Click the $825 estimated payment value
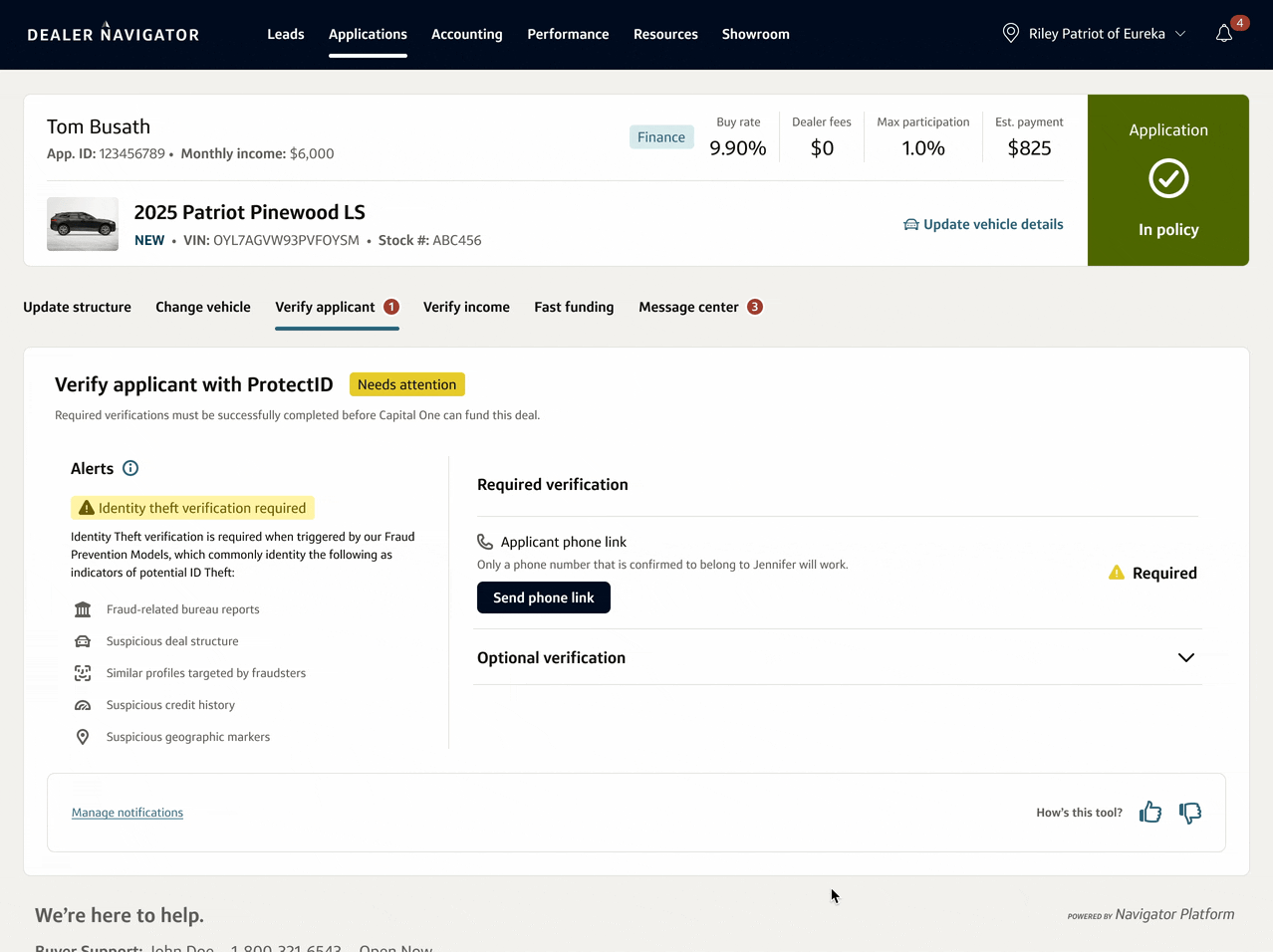Image resolution: width=1273 pixels, height=952 pixels. tap(1029, 148)
